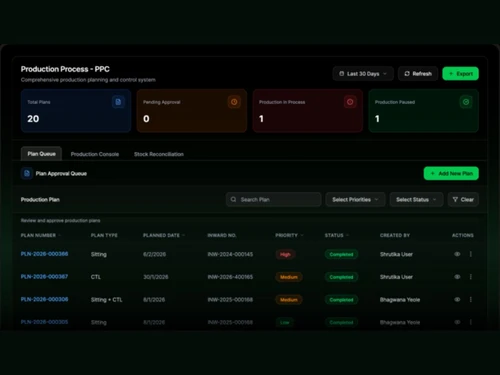This screenshot has width=500, height=375.
Task: Click the Total Plans card showing 20
Action: (x=76, y=111)
